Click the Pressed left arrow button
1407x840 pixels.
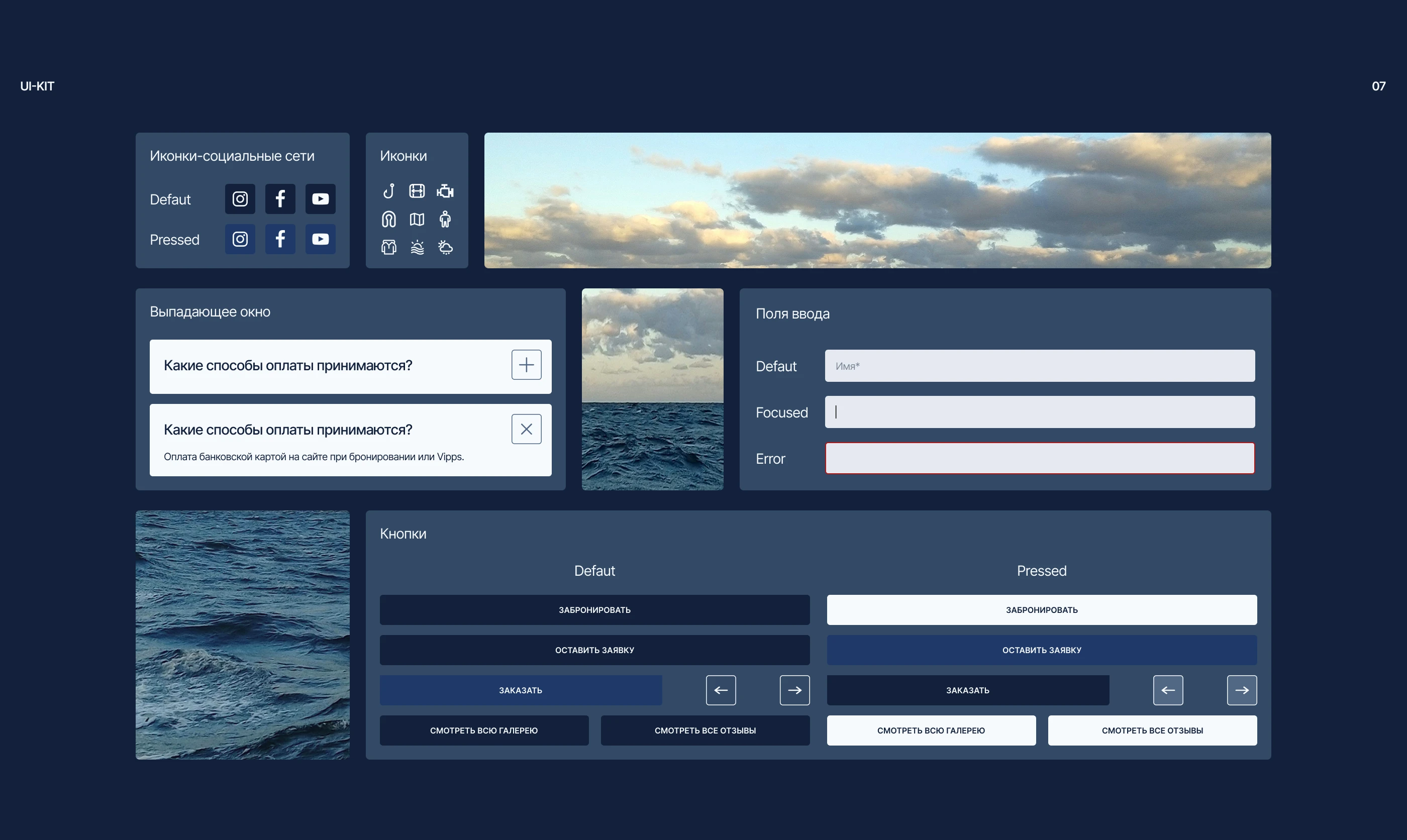(1168, 690)
